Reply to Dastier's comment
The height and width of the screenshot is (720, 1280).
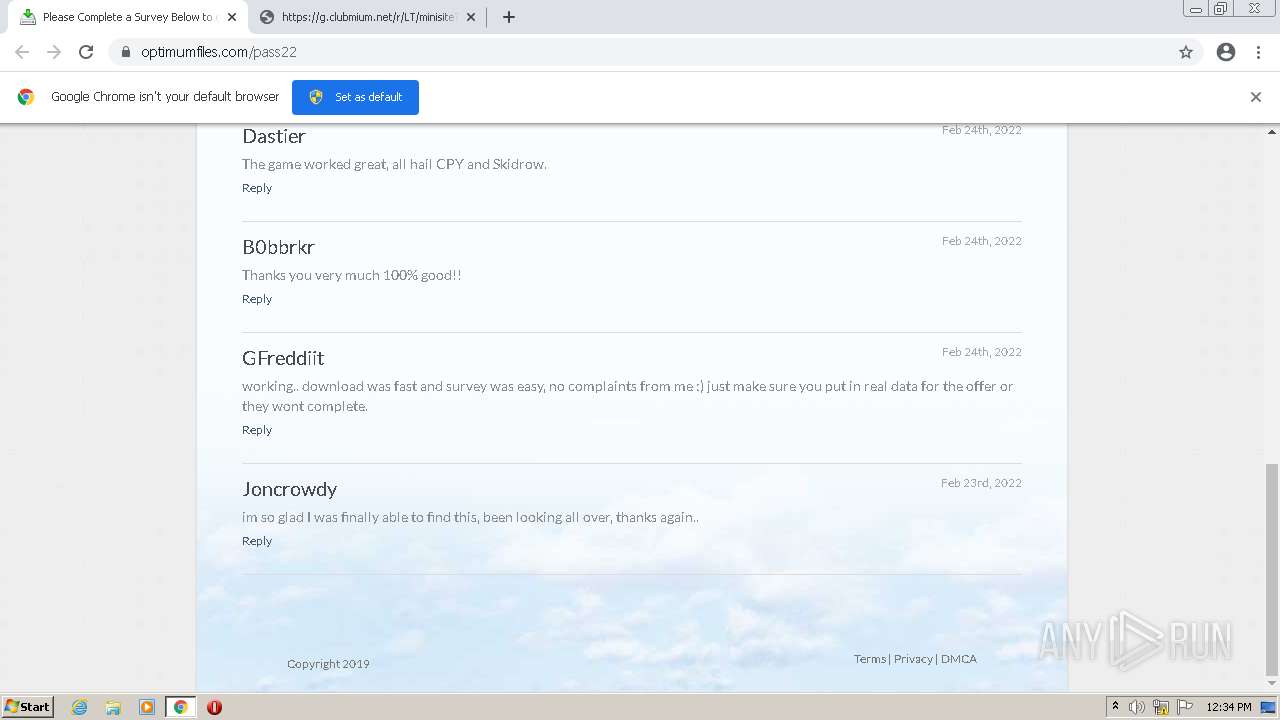pyautogui.click(x=257, y=188)
